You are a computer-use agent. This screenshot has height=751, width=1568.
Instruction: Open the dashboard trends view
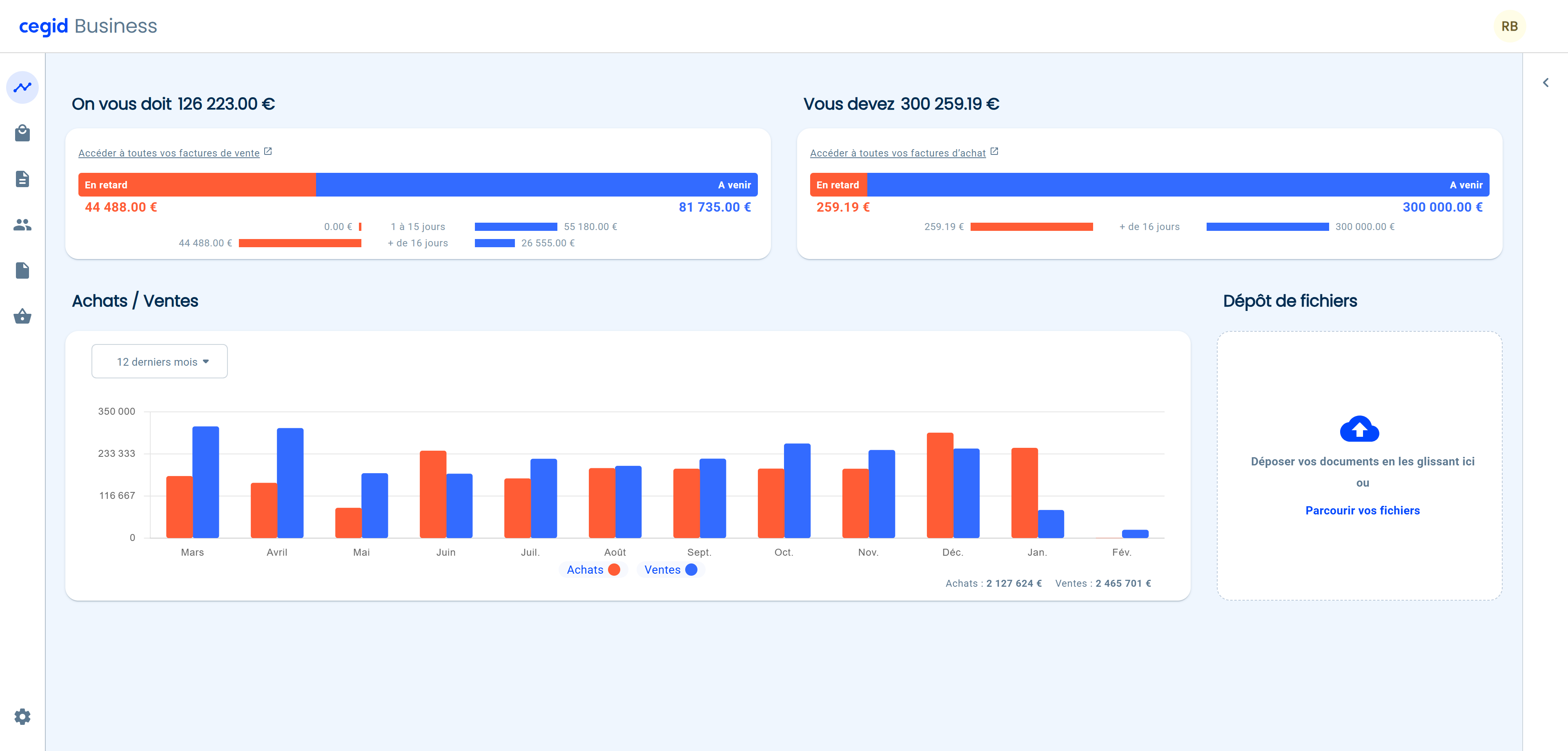pos(22,87)
